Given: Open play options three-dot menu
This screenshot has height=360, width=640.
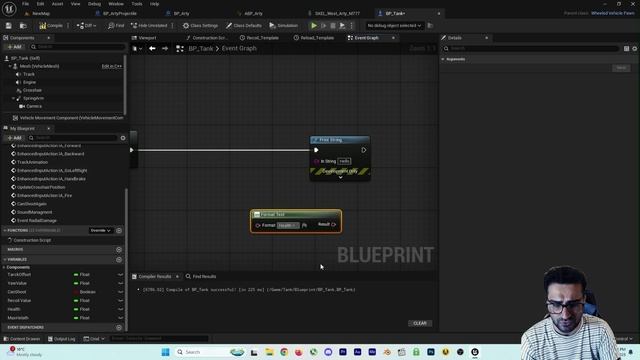Looking at the screenshot, I should tap(351, 26).
